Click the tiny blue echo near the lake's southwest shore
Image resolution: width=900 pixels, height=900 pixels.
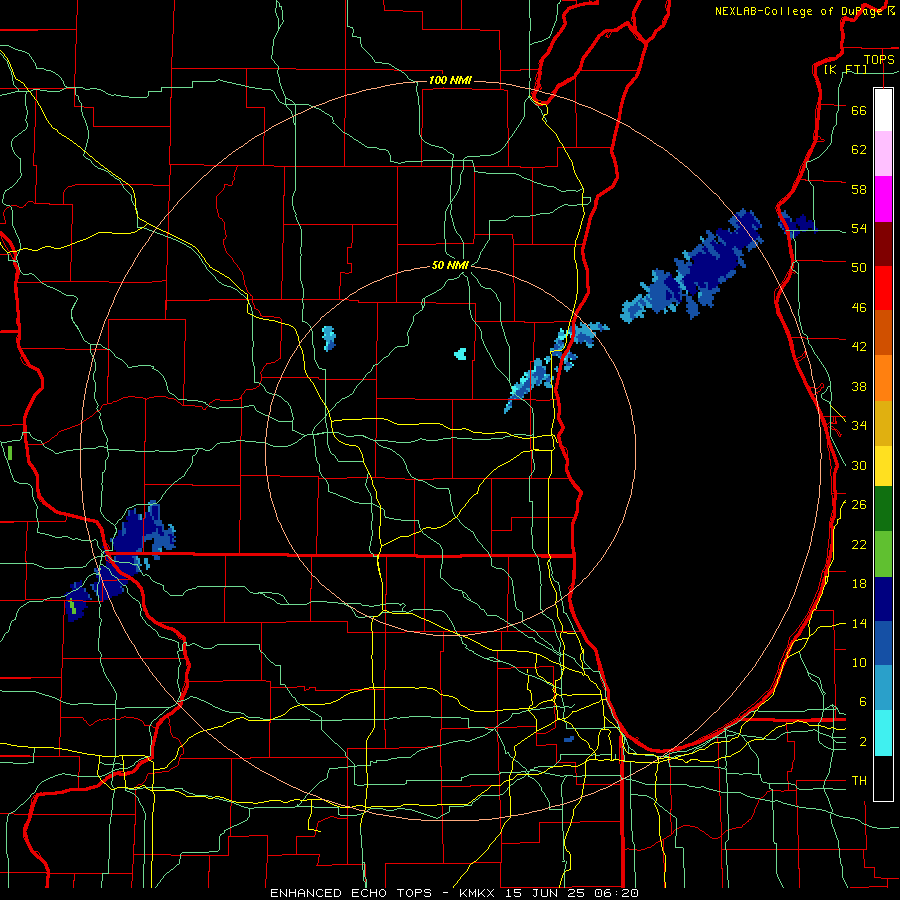tap(569, 739)
